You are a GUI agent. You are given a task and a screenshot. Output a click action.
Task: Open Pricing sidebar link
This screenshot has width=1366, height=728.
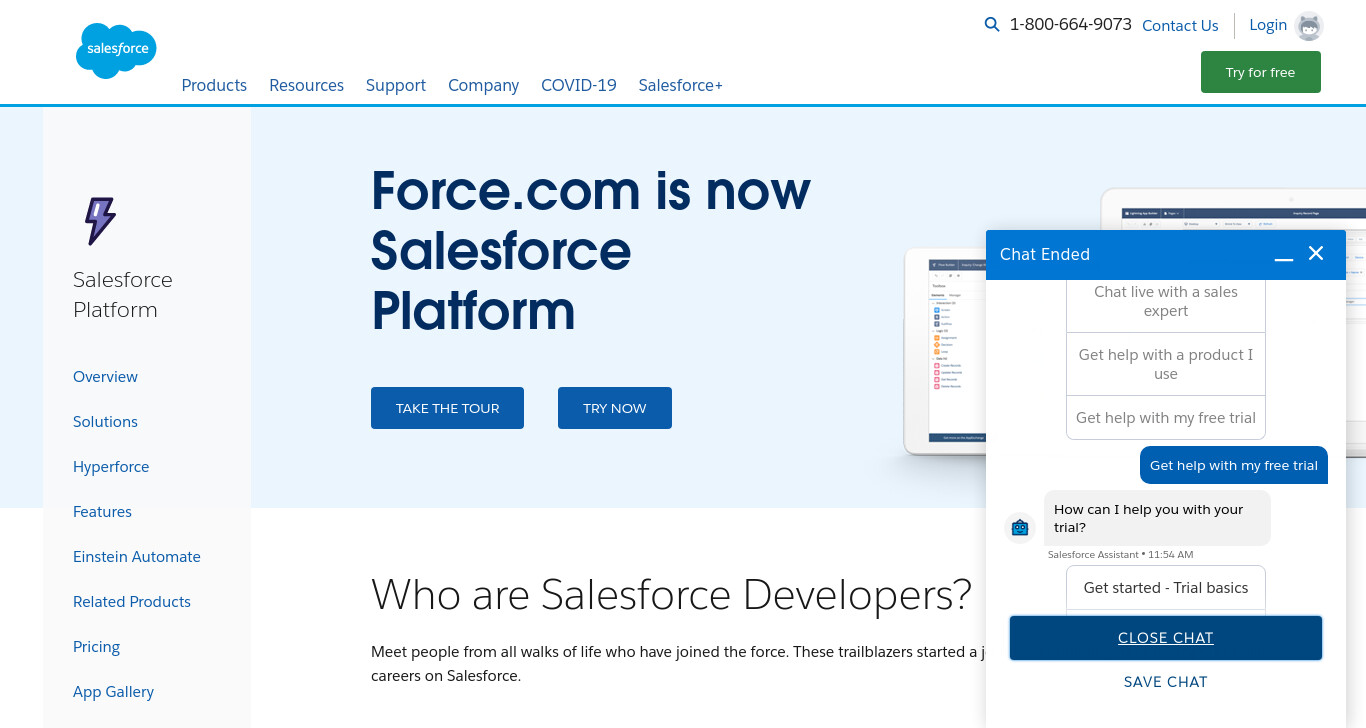pyautogui.click(x=96, y=647)
